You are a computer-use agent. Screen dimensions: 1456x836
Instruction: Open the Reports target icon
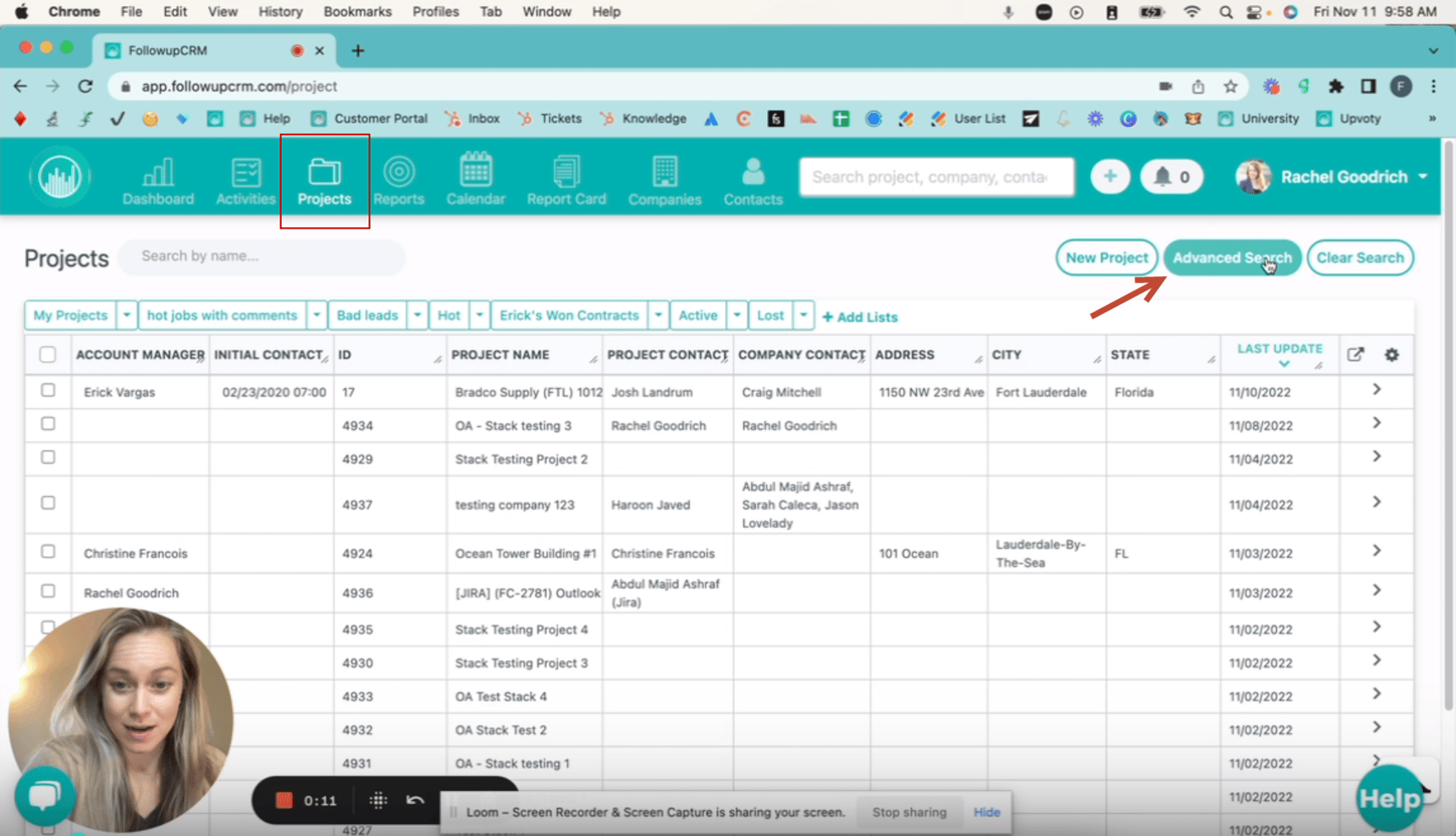(399, 172)
